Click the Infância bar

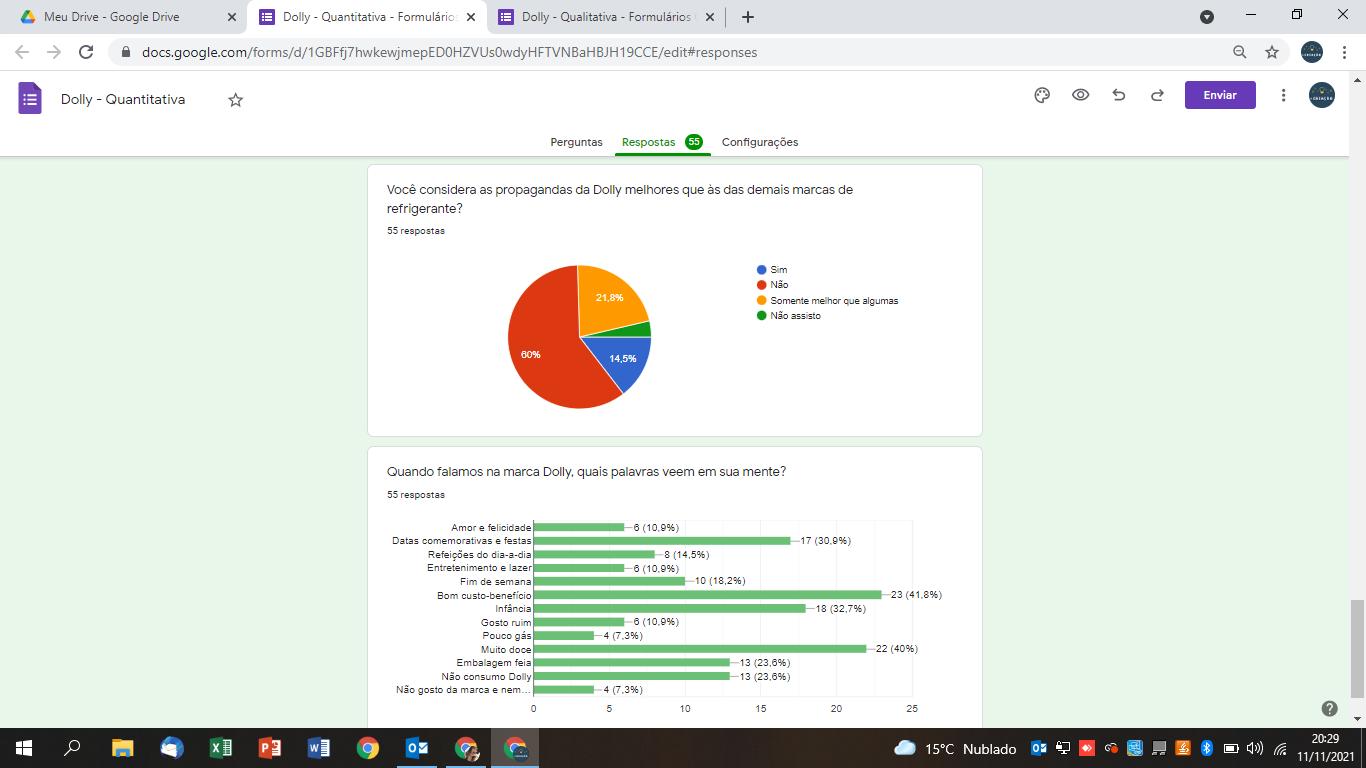point(670,608)
